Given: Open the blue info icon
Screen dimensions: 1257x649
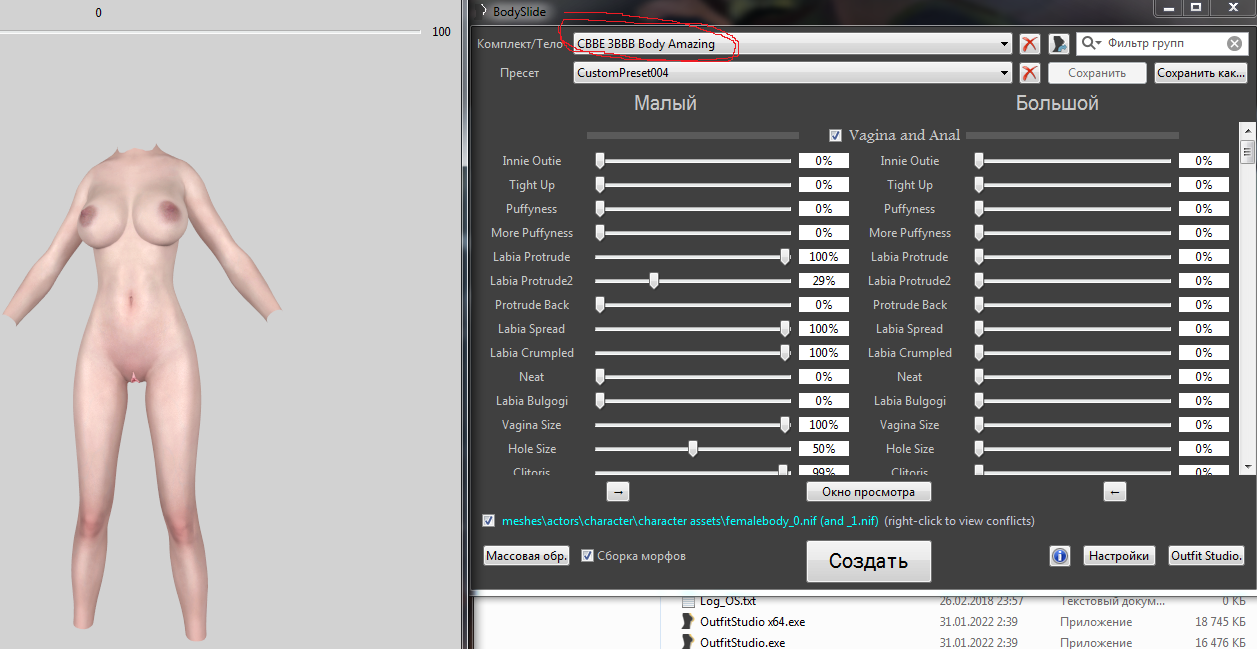Looking at the screenshot, I should click(x=1060, y=556).
